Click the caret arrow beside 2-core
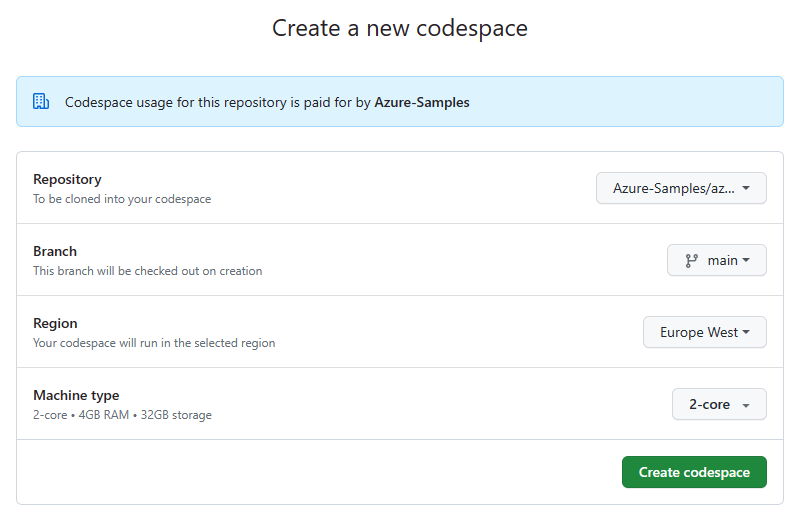 [746, 405]
